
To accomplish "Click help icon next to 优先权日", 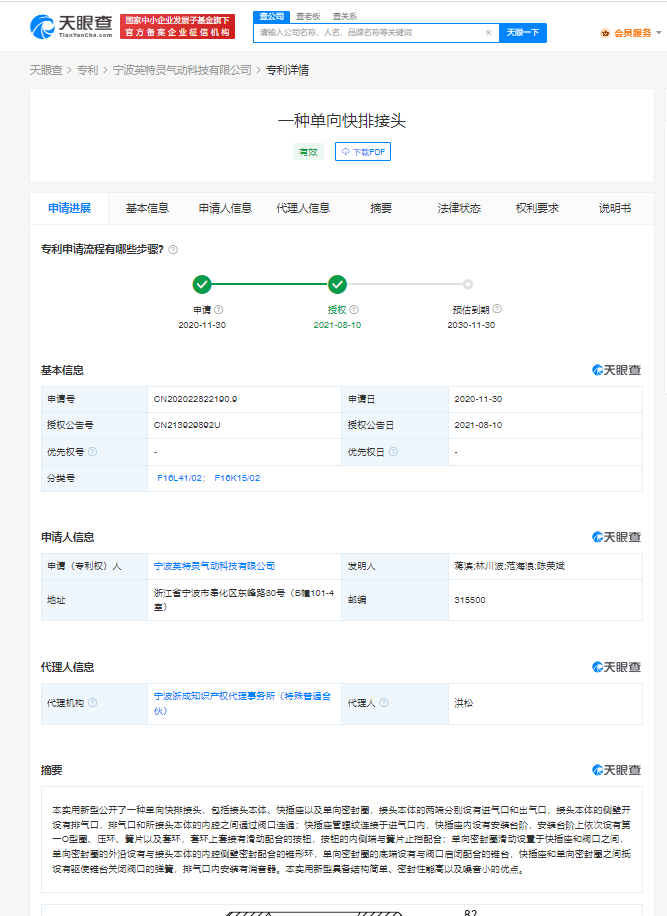I will [x=393, y=452].
